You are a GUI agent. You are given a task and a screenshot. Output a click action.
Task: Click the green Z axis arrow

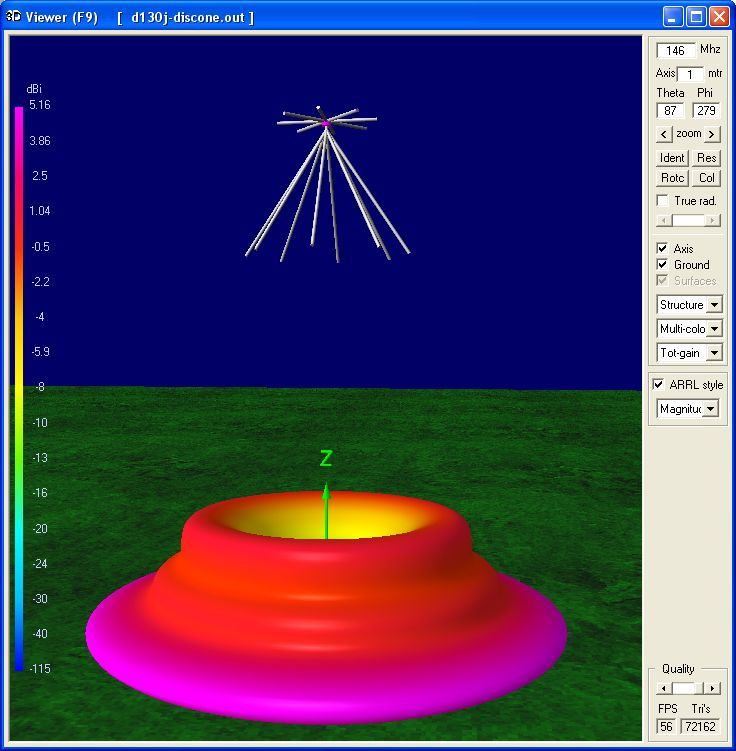coord(326,511)
